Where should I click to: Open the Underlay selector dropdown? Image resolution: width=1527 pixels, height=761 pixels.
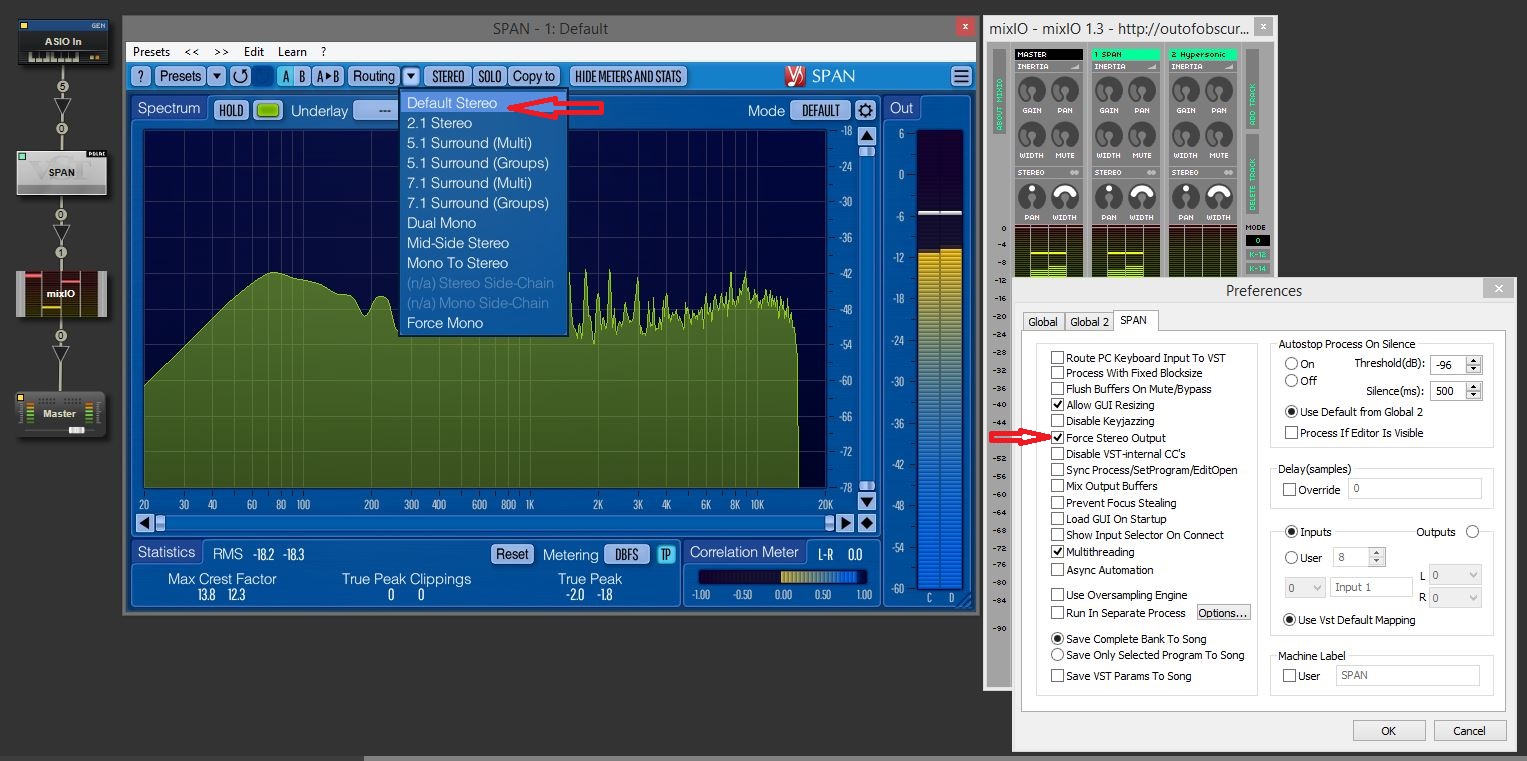(376, 110)
